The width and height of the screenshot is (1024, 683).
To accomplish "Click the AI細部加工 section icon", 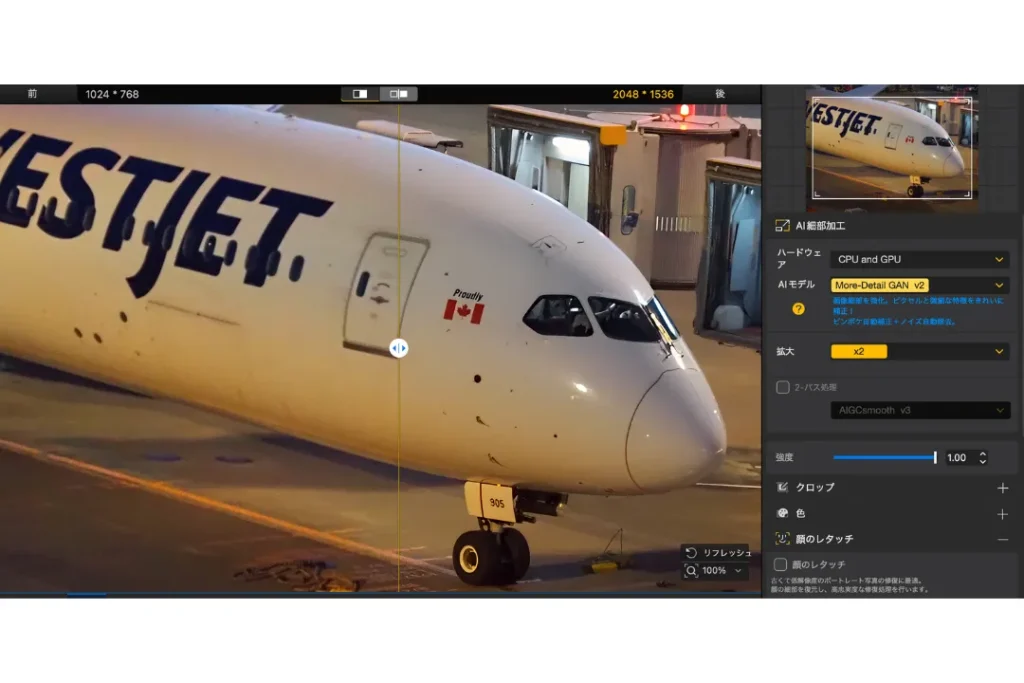I will click(x=782, y=226).
